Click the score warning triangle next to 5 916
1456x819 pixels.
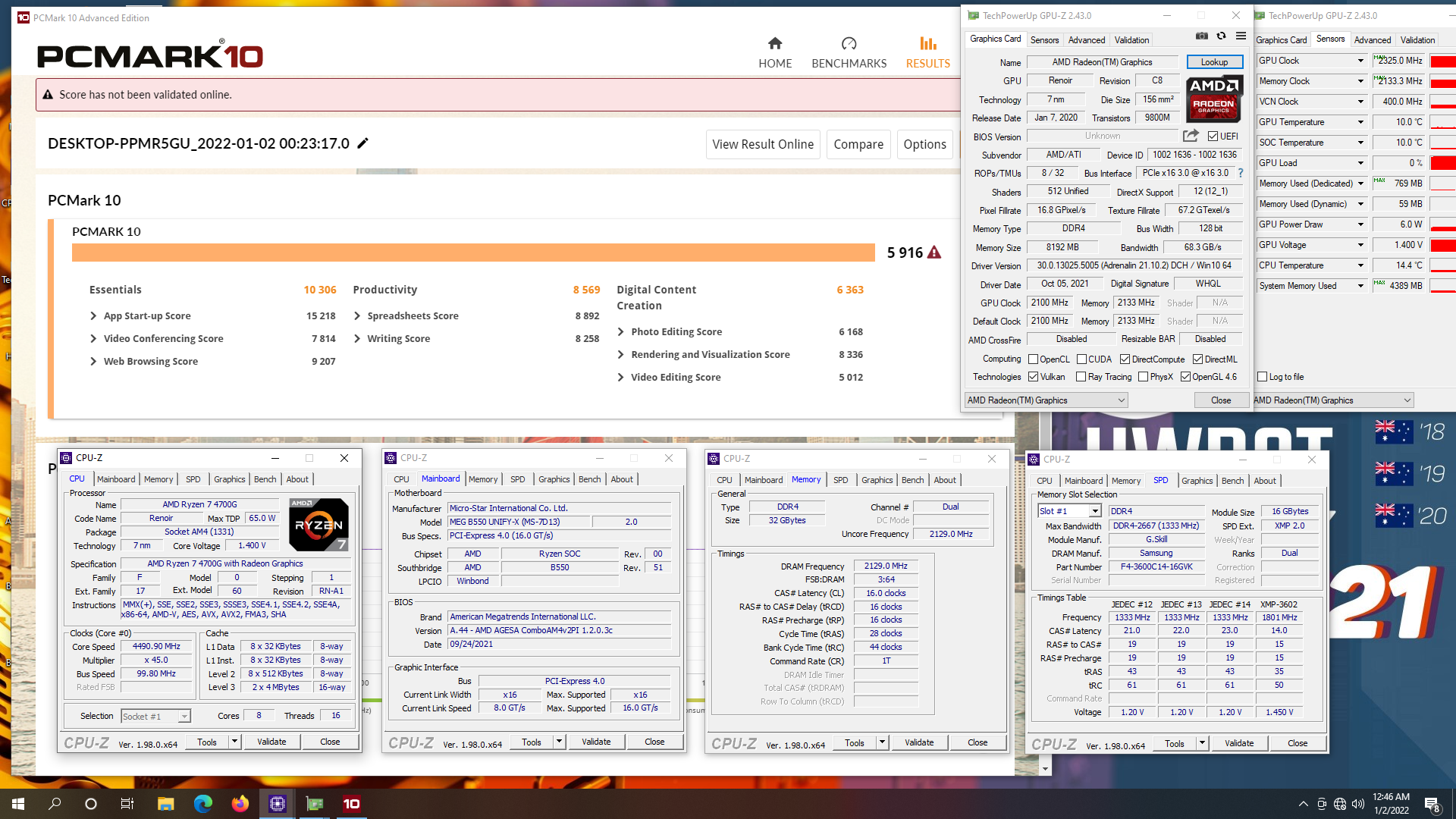click(934, 253)
